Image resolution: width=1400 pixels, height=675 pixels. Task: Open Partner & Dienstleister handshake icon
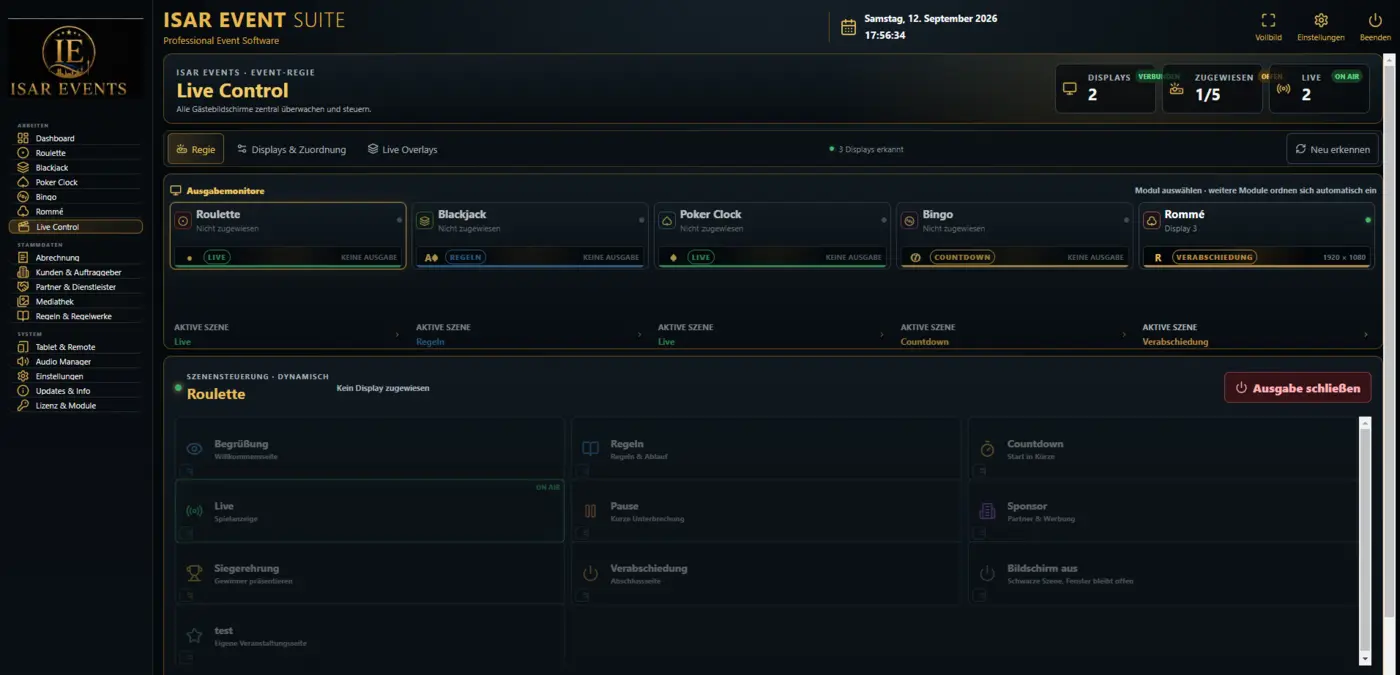(23, 287)
